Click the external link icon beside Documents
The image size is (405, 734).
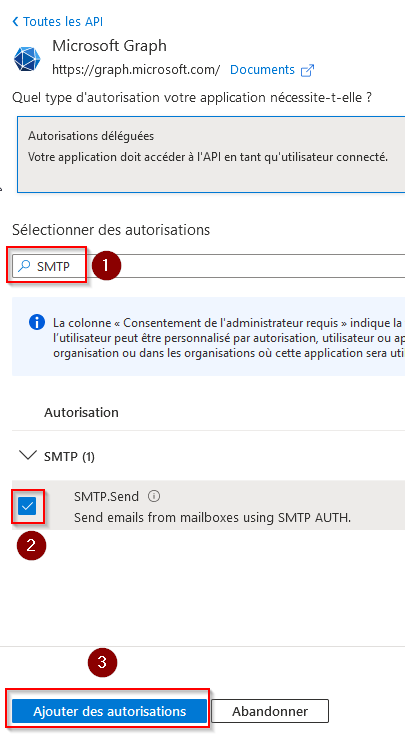pyautogui.click(x=307, y=71)
